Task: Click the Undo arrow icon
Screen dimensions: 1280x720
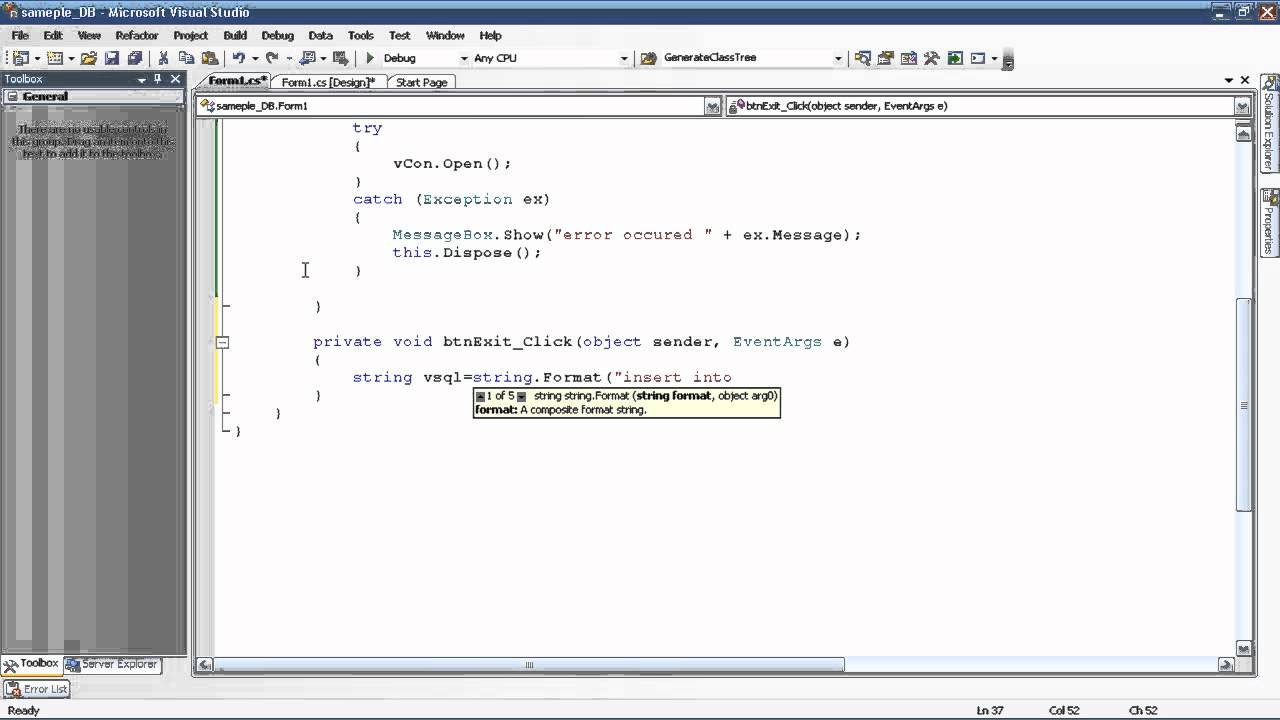Action: click(x=239, y=58)
